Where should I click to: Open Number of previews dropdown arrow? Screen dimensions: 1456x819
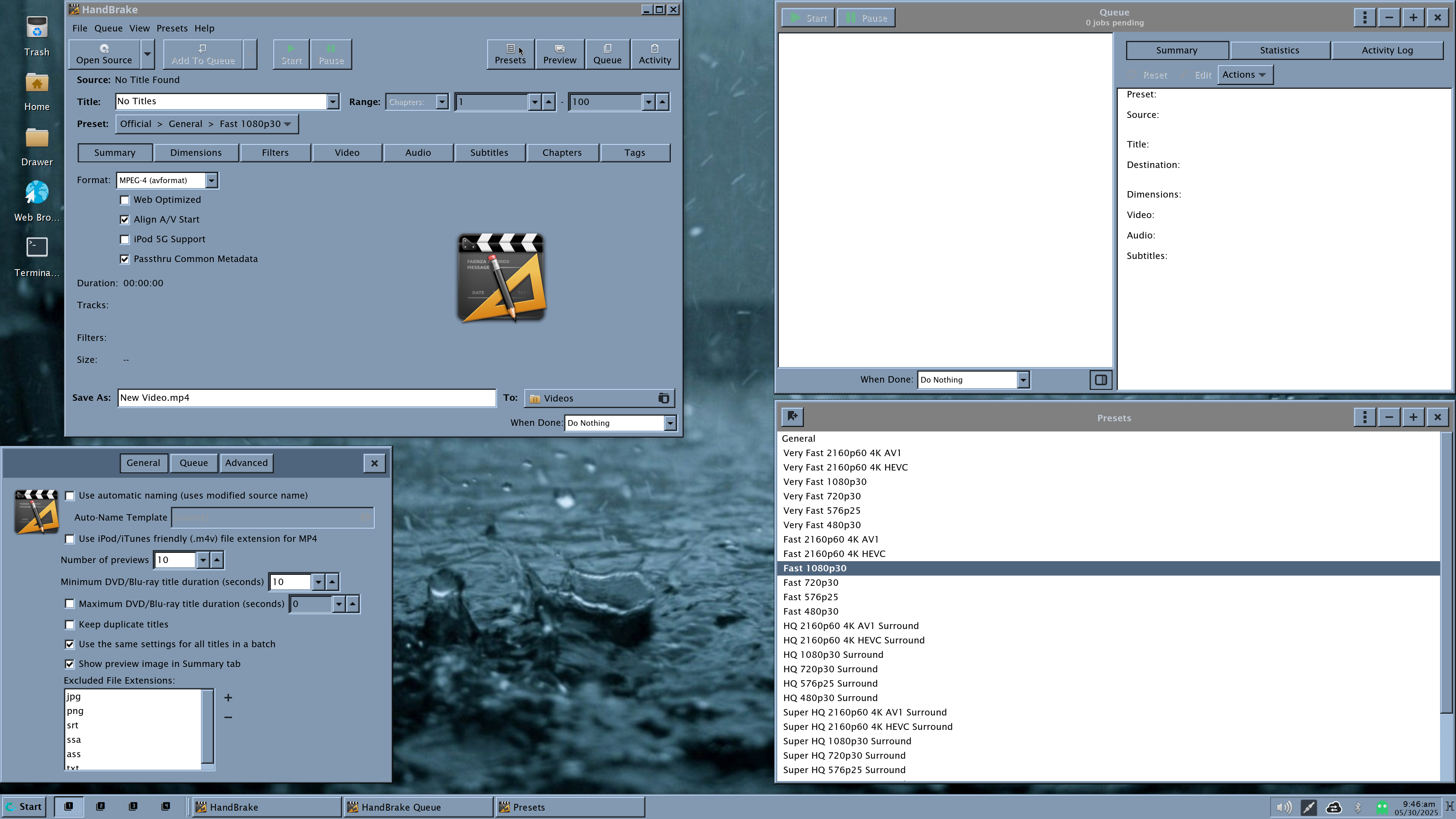coord(202,560)
